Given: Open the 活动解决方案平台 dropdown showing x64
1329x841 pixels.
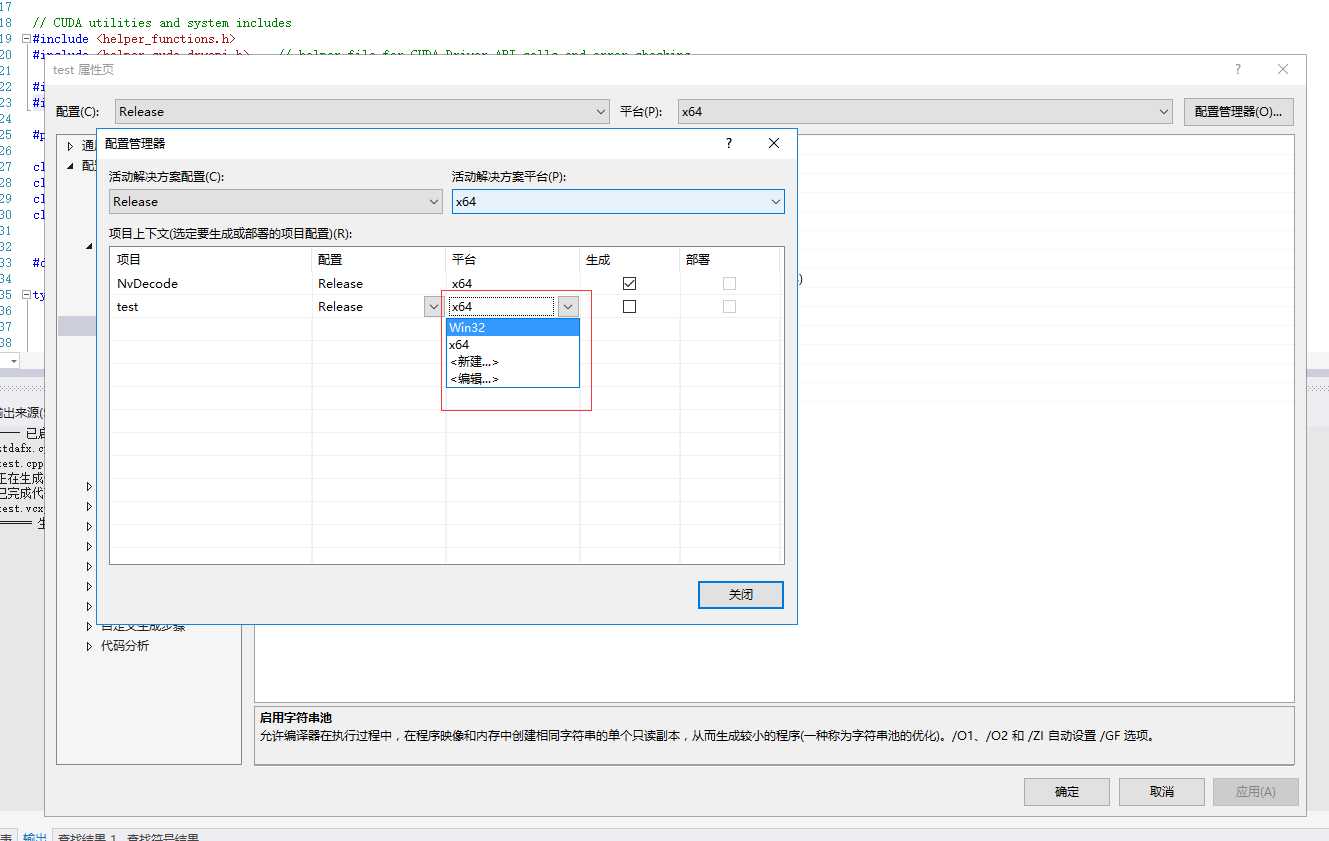Looking at the screenshot, I should click(x=618, y=201).
